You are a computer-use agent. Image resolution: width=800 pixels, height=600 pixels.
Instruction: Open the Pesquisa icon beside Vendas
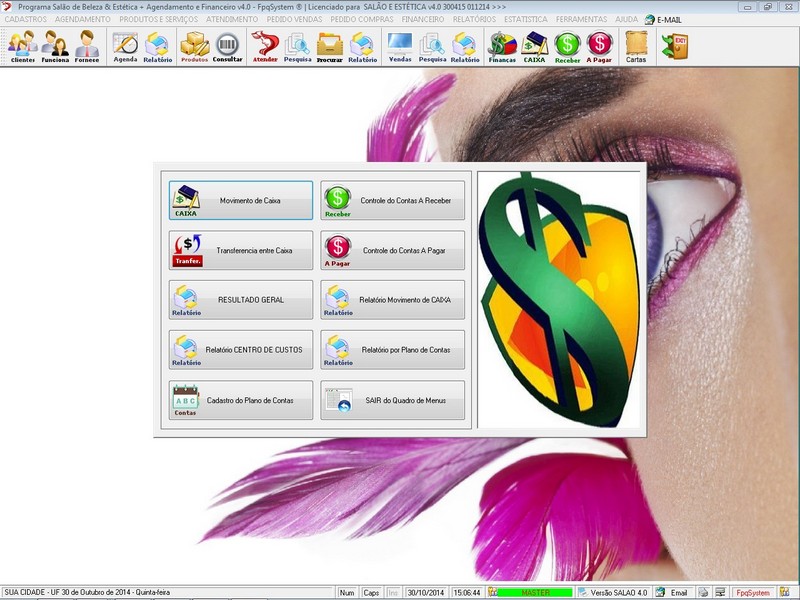(432, 46)
